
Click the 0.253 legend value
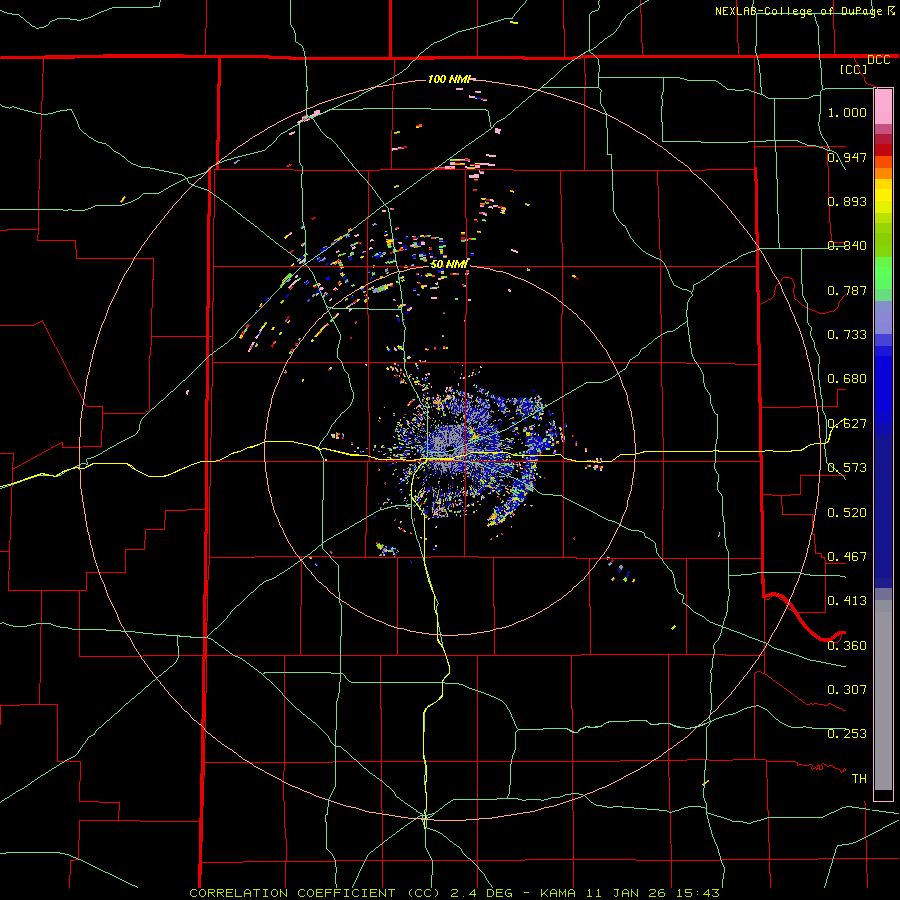click(847, 734)
